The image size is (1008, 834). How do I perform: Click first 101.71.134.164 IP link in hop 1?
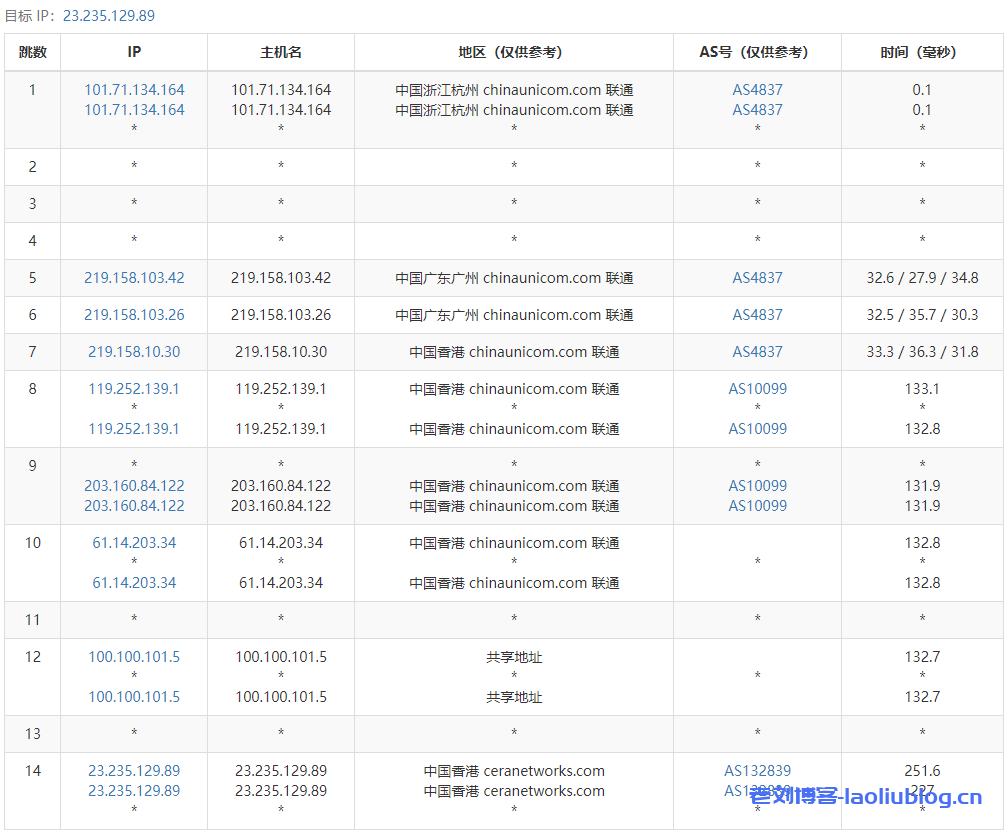[134, 90]
